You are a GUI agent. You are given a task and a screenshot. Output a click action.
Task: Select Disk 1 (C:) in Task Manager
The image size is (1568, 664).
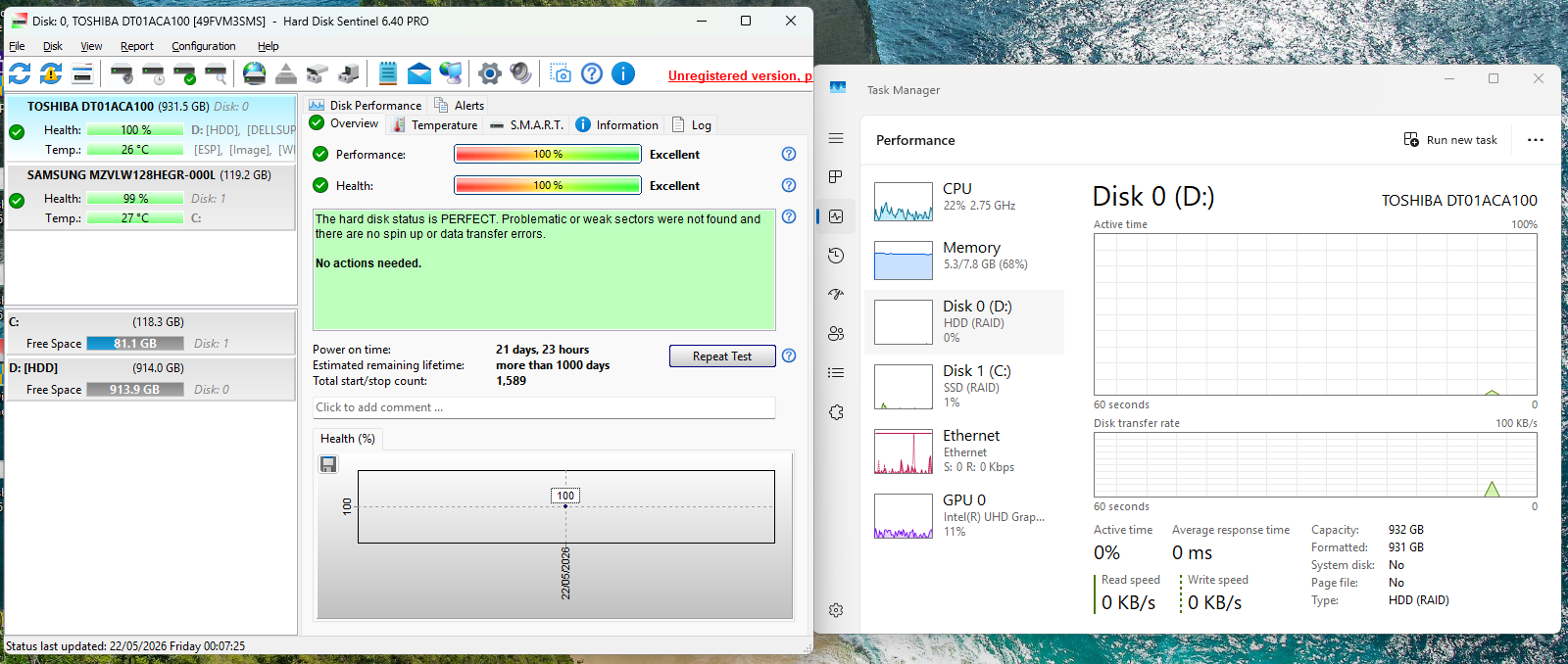(x=965, y=386)
